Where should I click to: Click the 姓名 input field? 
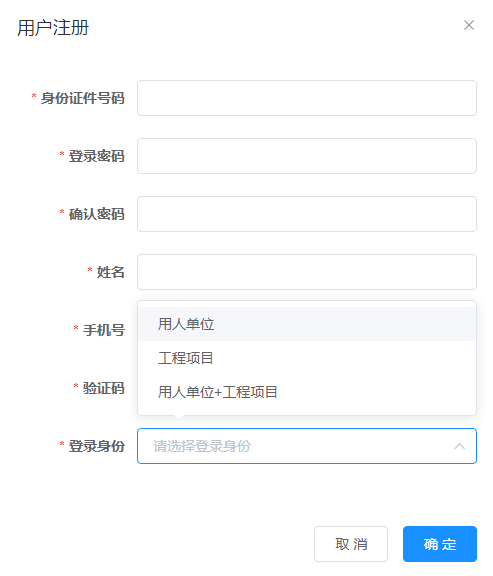pos(307,272)
